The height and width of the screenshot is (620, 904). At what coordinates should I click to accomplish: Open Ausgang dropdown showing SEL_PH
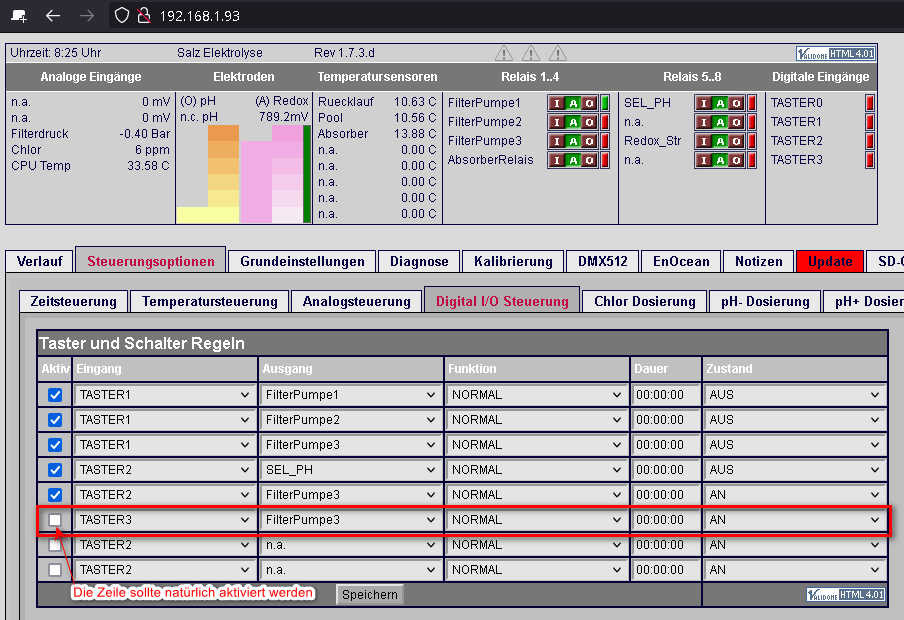click(x=351, y=470)
